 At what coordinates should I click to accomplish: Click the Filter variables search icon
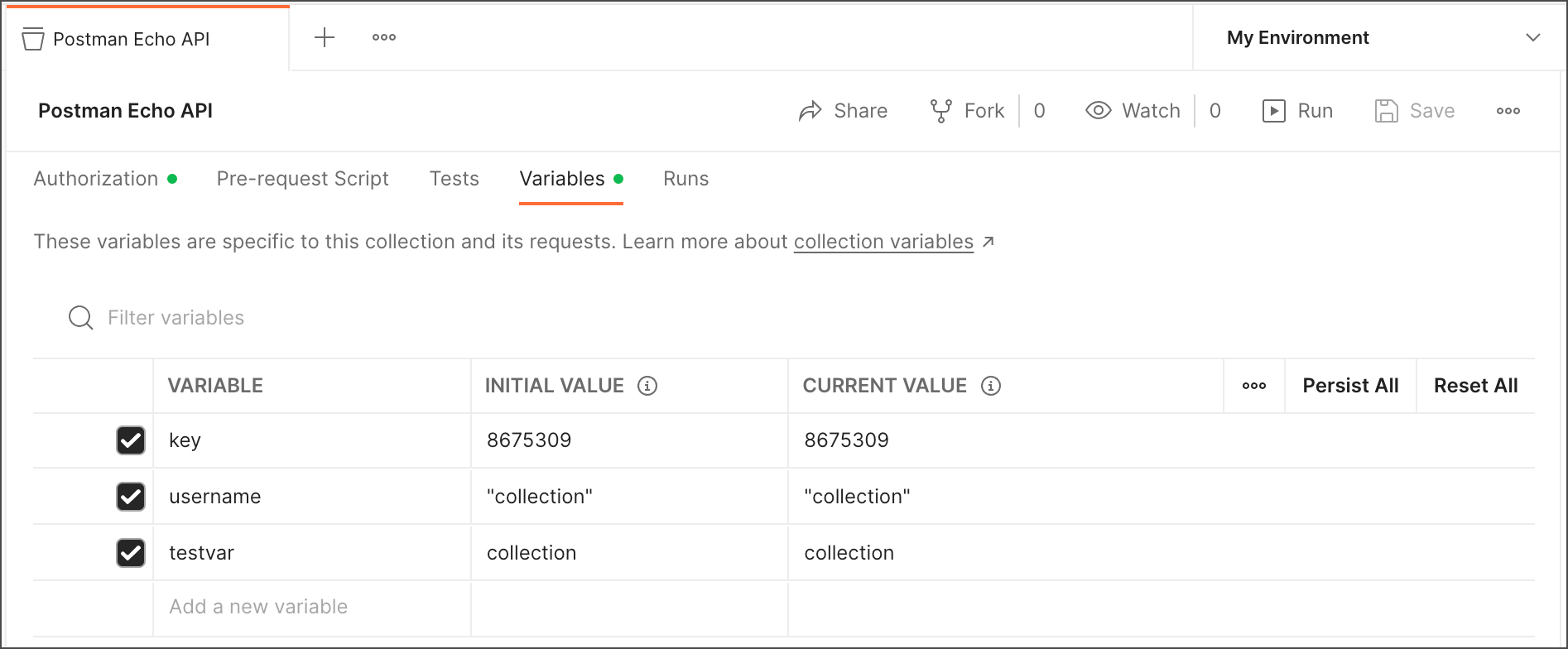coord(80,318)
